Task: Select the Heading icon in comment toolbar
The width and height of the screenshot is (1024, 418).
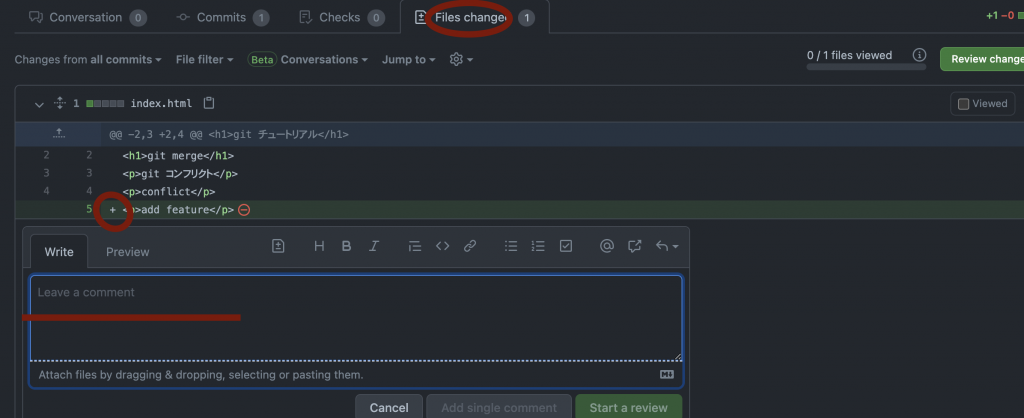Action: (319, 246)
